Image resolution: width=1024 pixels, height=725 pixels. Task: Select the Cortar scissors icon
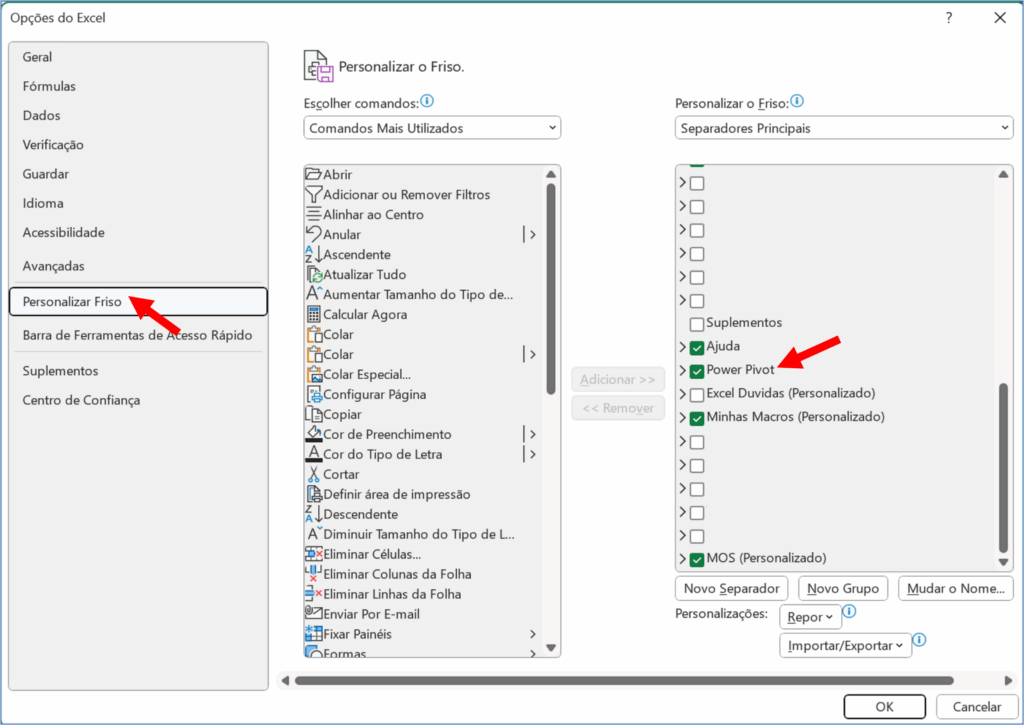tap(314, 474)
